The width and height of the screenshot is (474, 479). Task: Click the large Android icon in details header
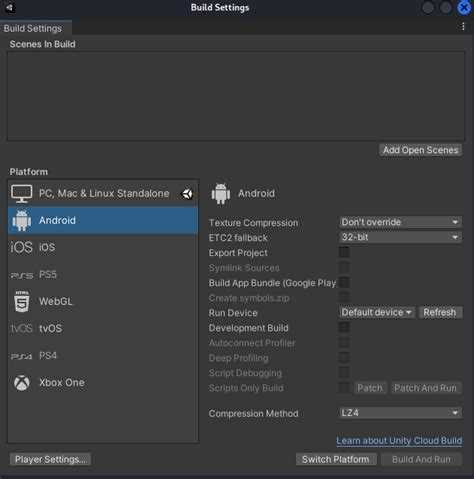coord(221,194)
